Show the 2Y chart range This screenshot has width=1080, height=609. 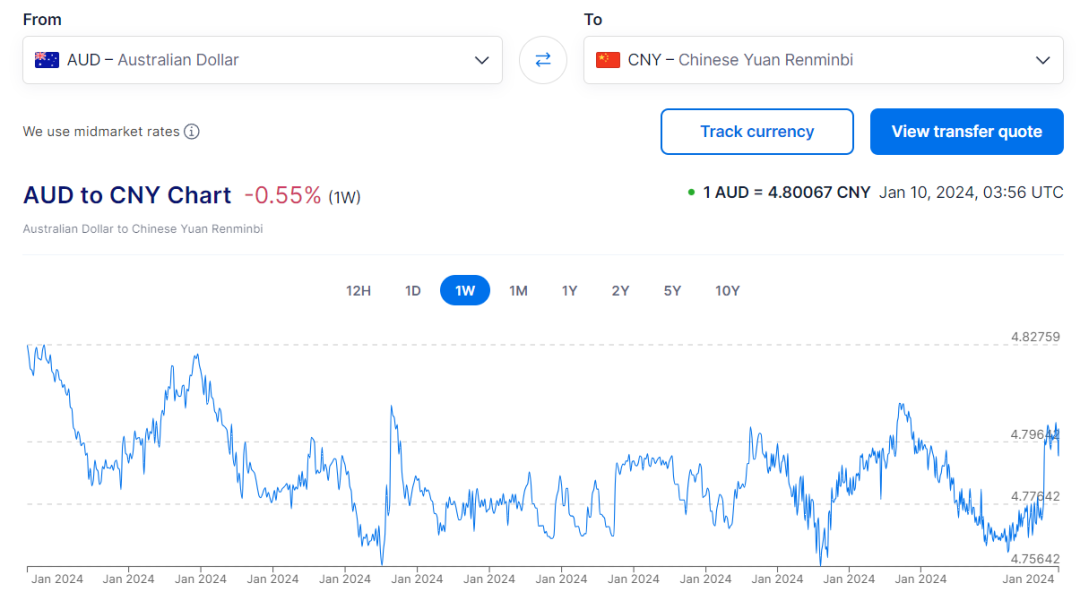tap(620, 291)
